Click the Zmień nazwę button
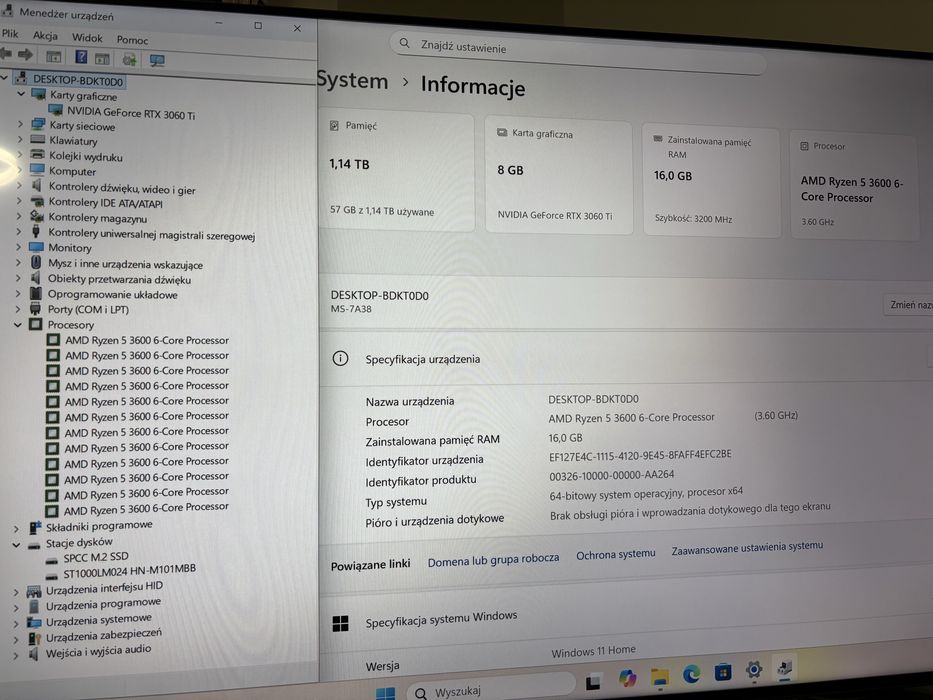The height and width of the screenshot is (700, 933). (x=910, y=305)
